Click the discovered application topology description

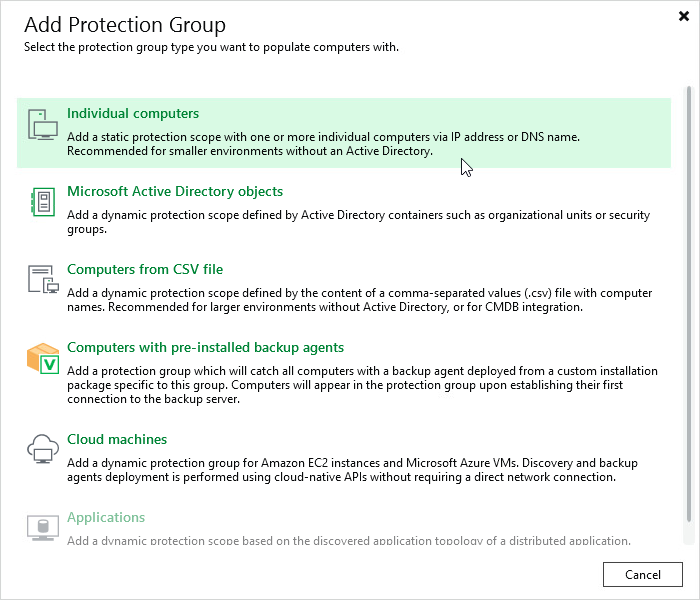(x=349, y=541)
